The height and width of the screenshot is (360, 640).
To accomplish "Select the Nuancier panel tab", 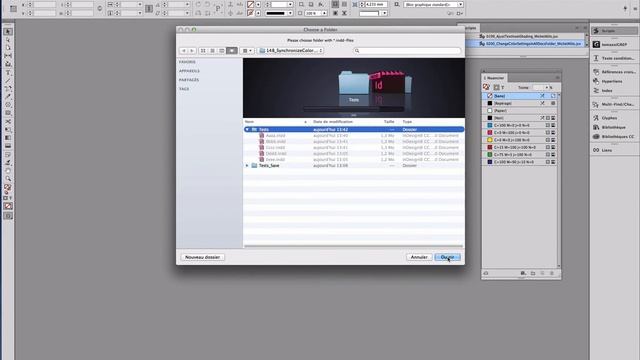I will (495, 78).
